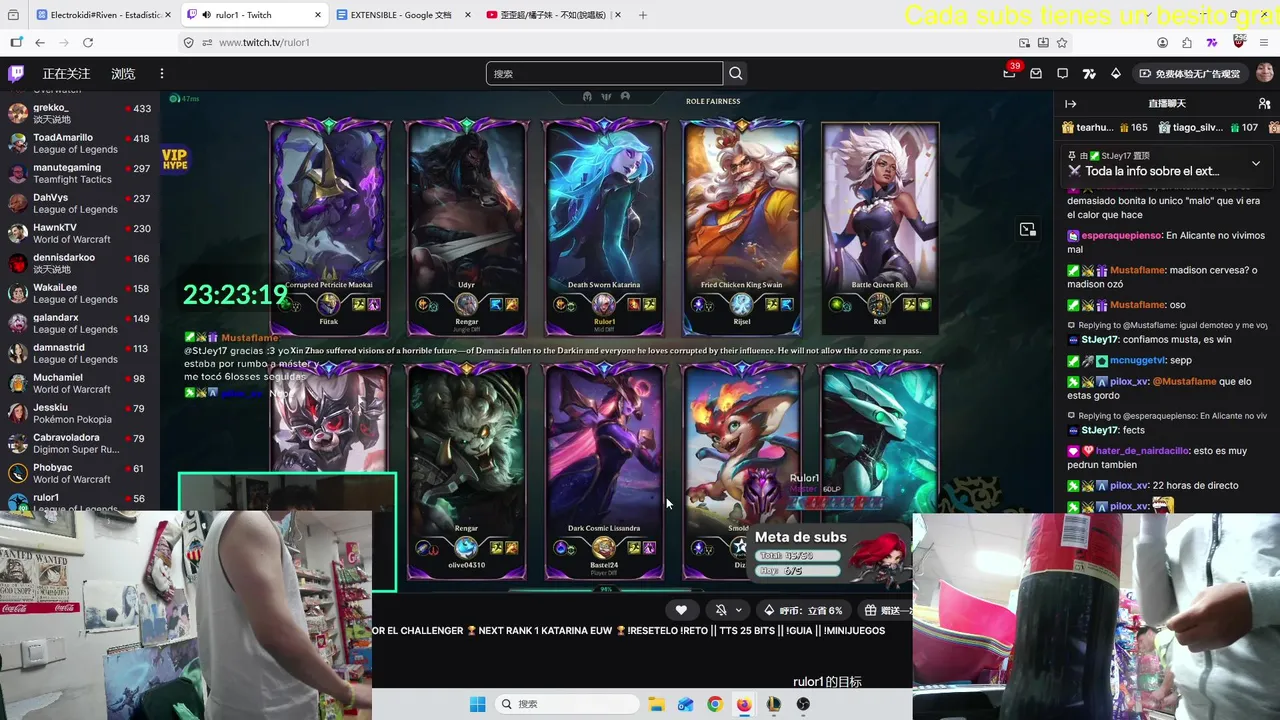Click the Hype Train progress pill
Screen dimensions: 1280x720
click(x=803, y=610)
